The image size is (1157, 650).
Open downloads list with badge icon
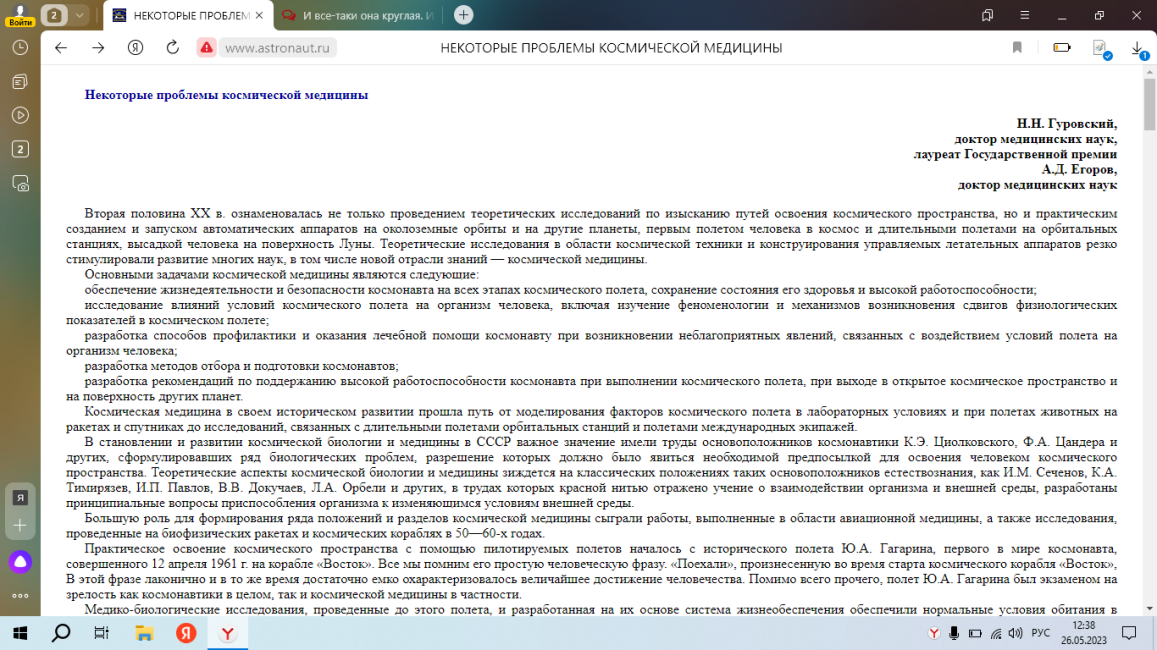coord(1137,47)
